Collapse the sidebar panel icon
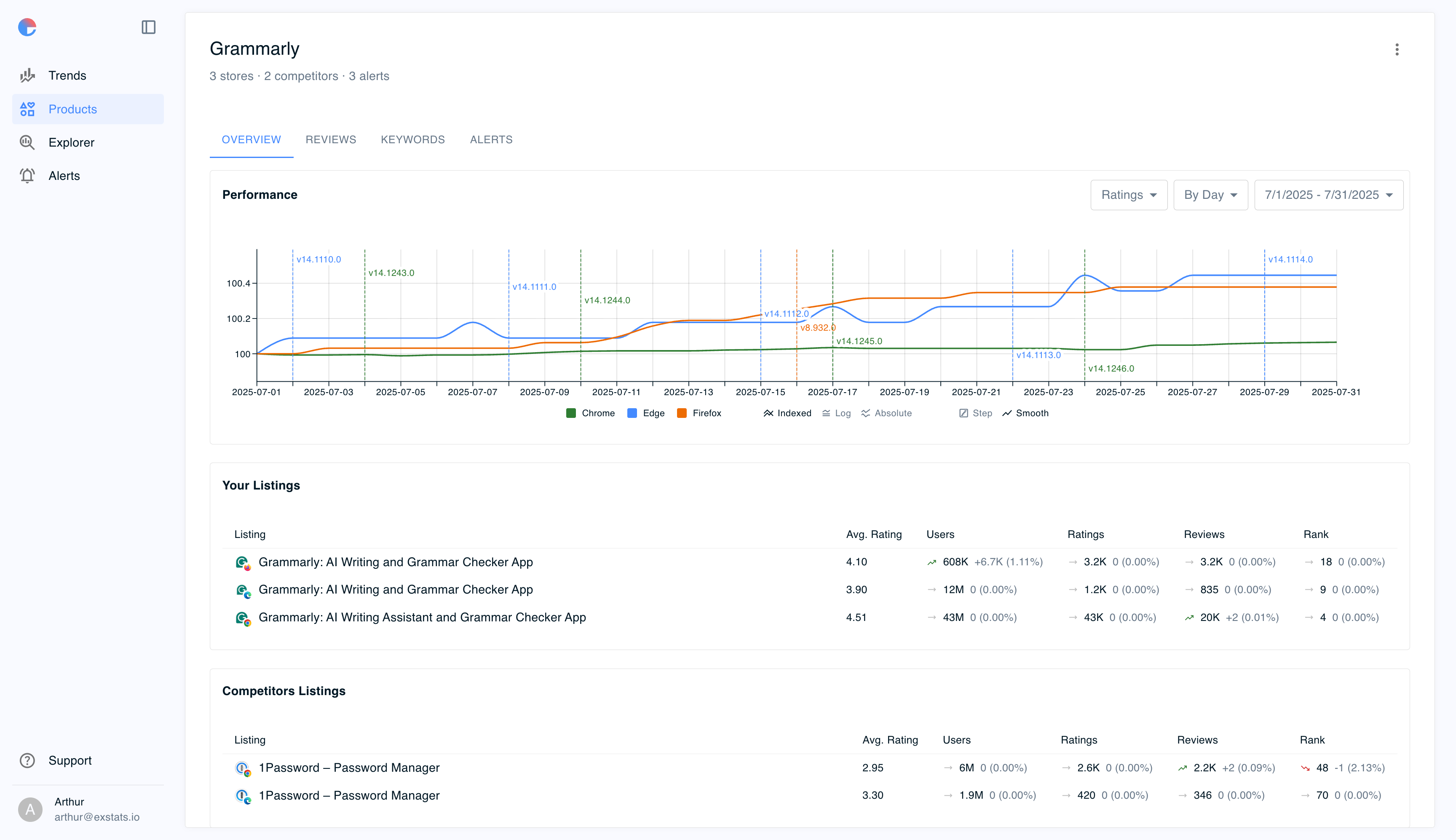 point(148,27)
